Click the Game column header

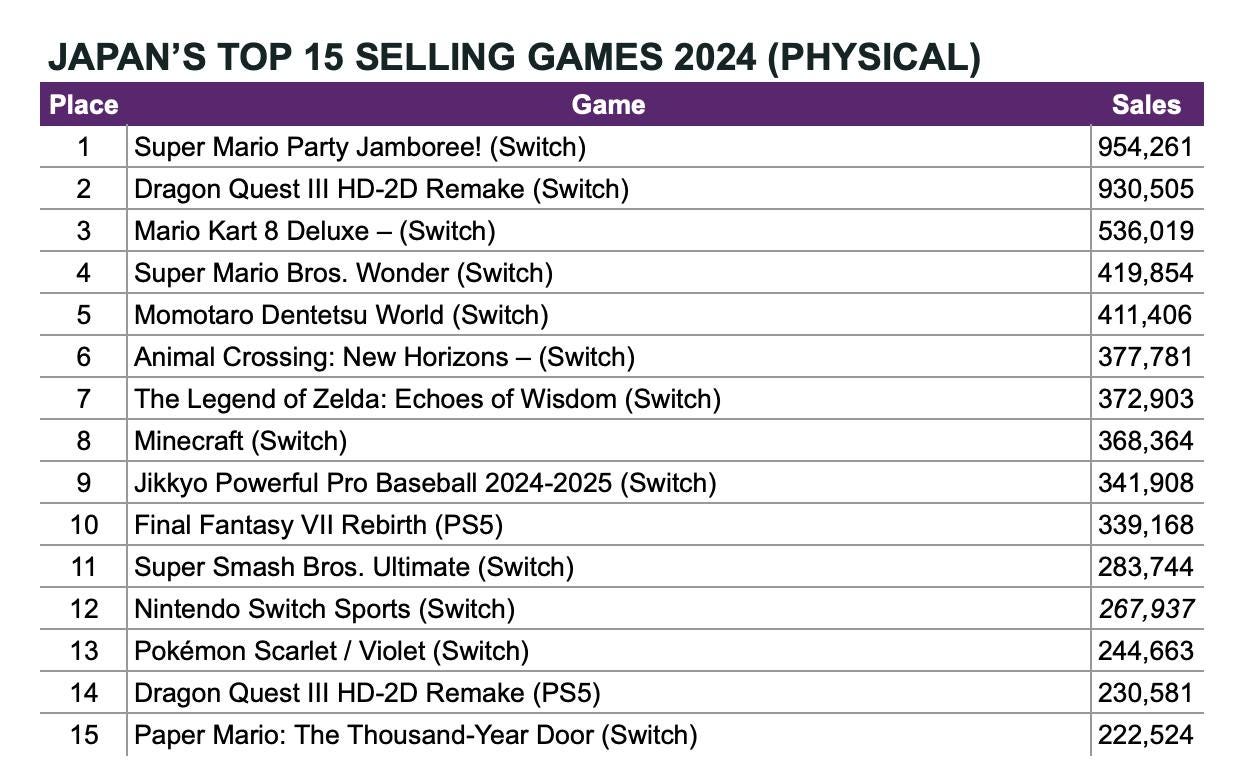click(608, 105)
